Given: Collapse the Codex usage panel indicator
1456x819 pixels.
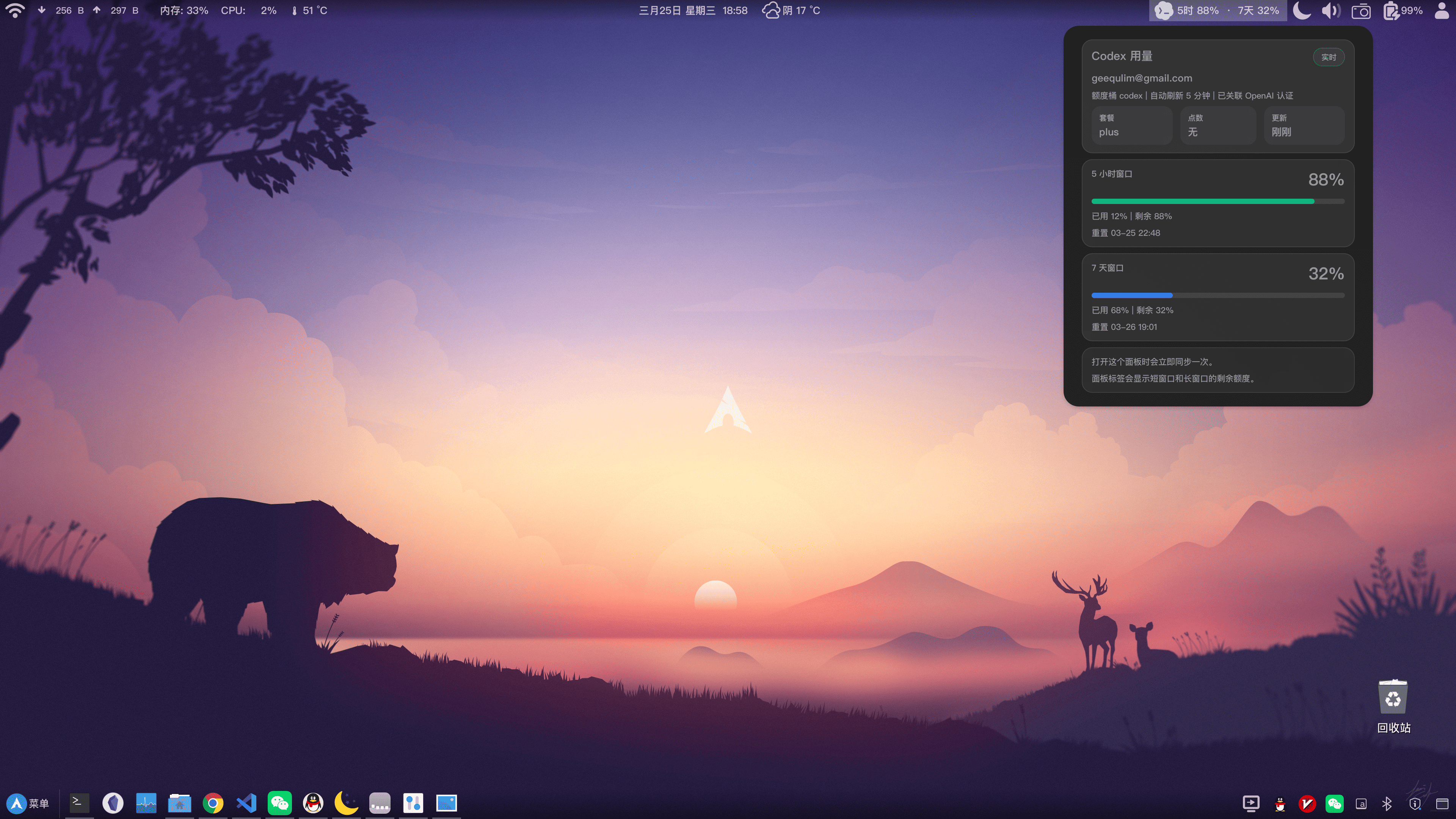Looking at the screenshot, I should pos(1218,11).
